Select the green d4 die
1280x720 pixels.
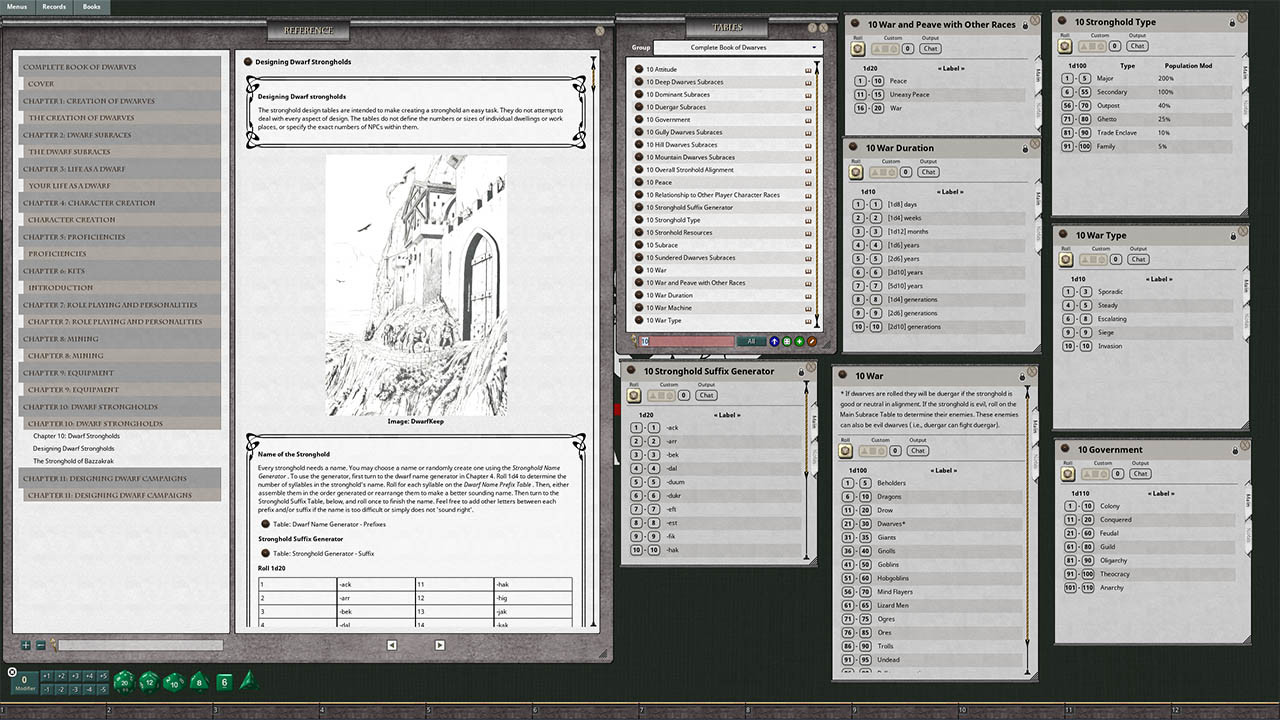click(x=249, y=683)
